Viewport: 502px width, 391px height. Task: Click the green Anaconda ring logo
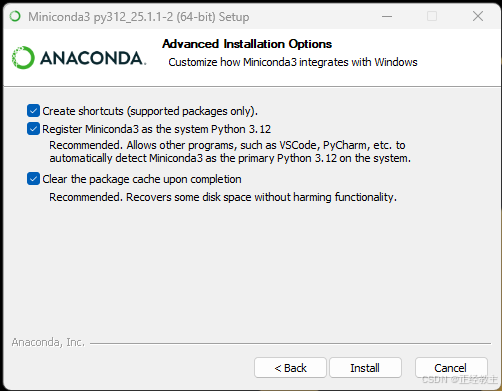(23, 58)
